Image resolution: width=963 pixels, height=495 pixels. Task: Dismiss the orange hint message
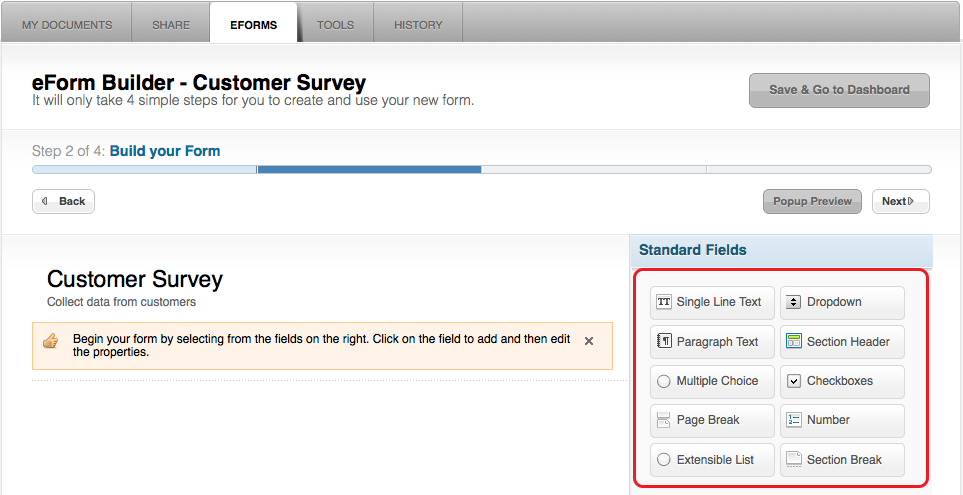tap(588, 341)
